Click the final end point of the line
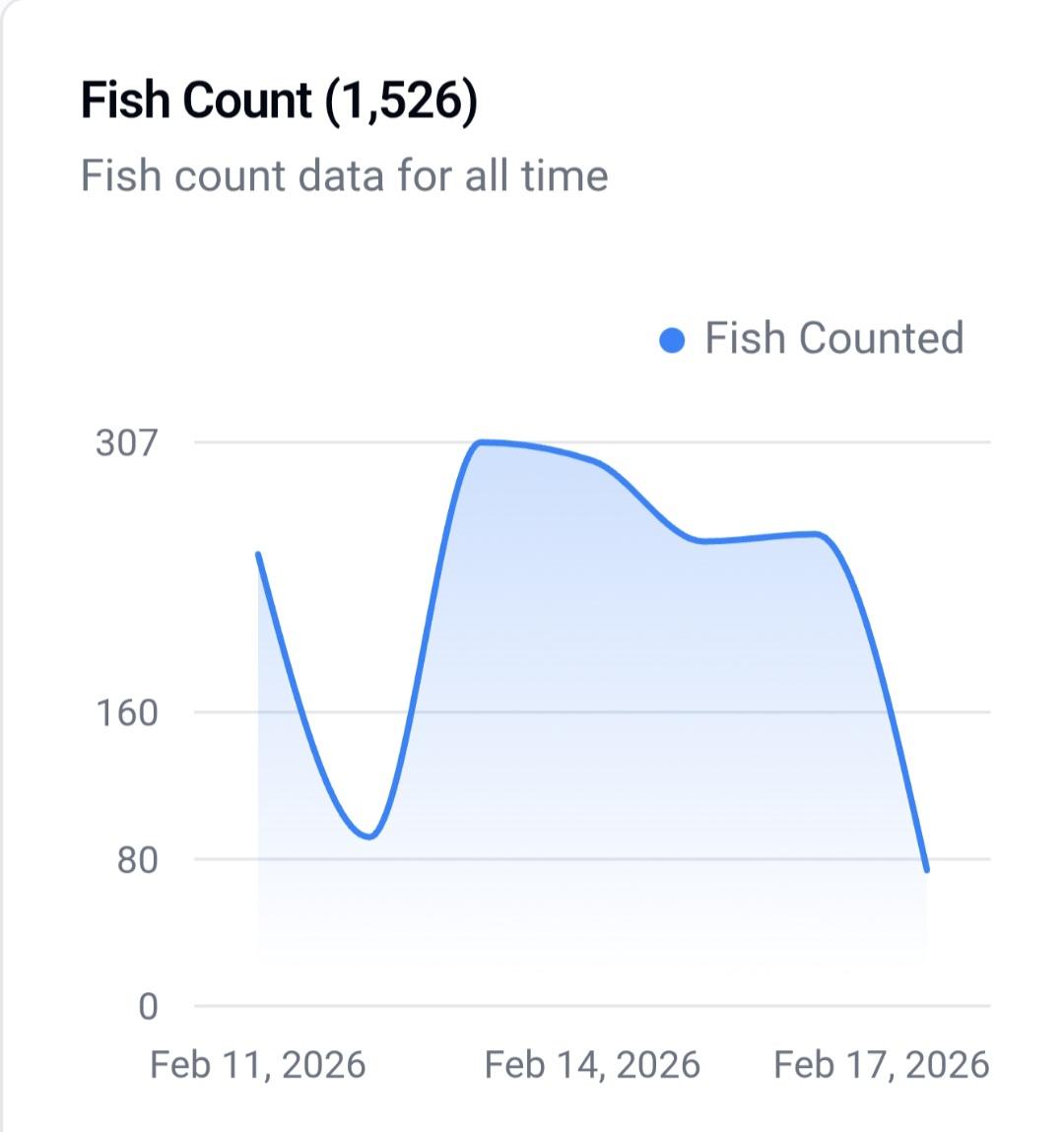This screenshot has height=1132, width=1064. point(926,870)
